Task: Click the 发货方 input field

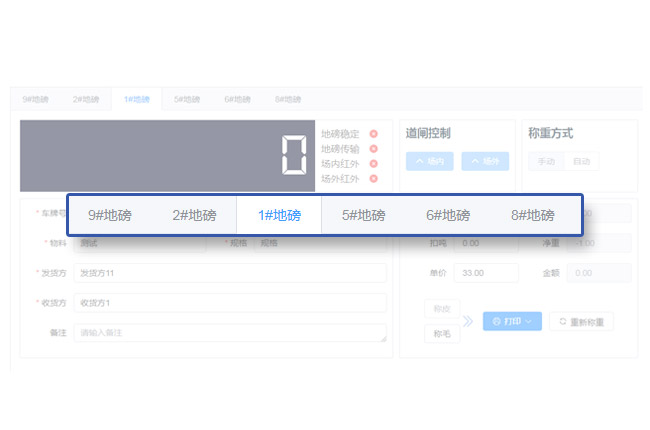Action: 229,273
